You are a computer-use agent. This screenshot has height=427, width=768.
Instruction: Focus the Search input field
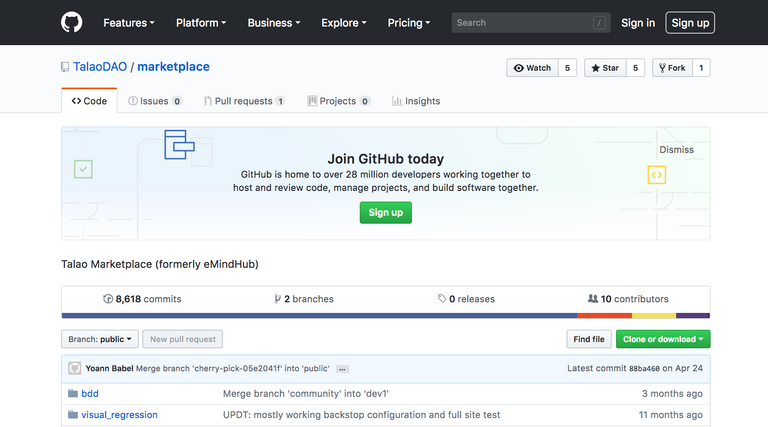531,23
